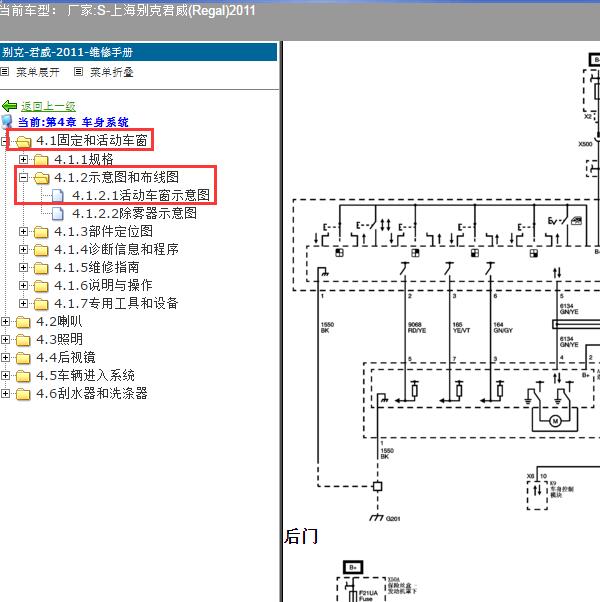Viewport: 600px width, 602px height.
Task: Click folder icon of 4.1.5维修指南
Action: click(41, 268)
